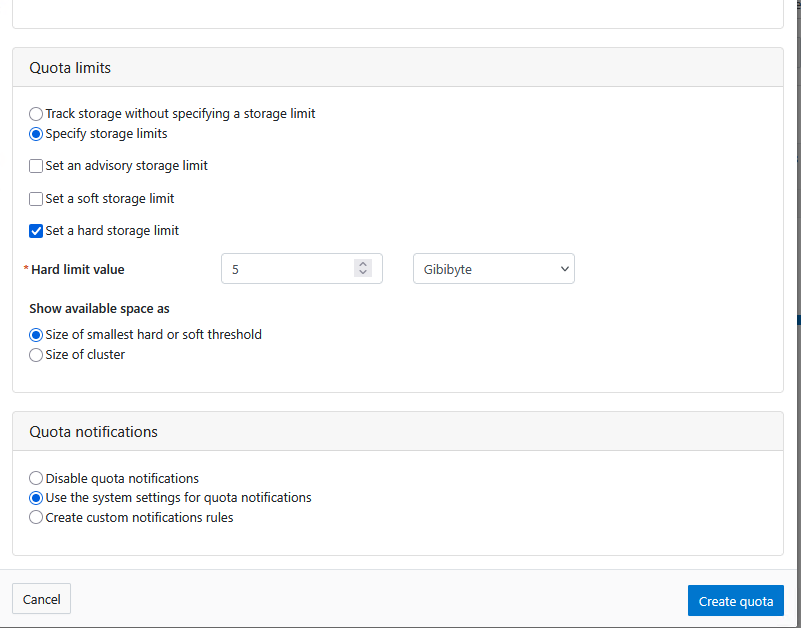Select "Disable quota notifications"
The image size is (801, 628).
point(36,478)
